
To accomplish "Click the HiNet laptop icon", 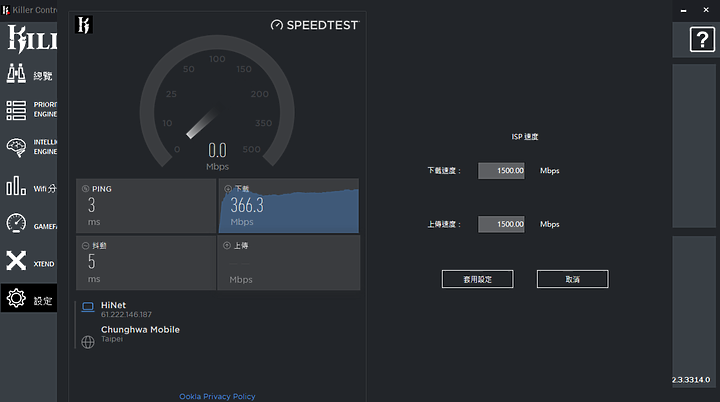I will click(88, 307).
